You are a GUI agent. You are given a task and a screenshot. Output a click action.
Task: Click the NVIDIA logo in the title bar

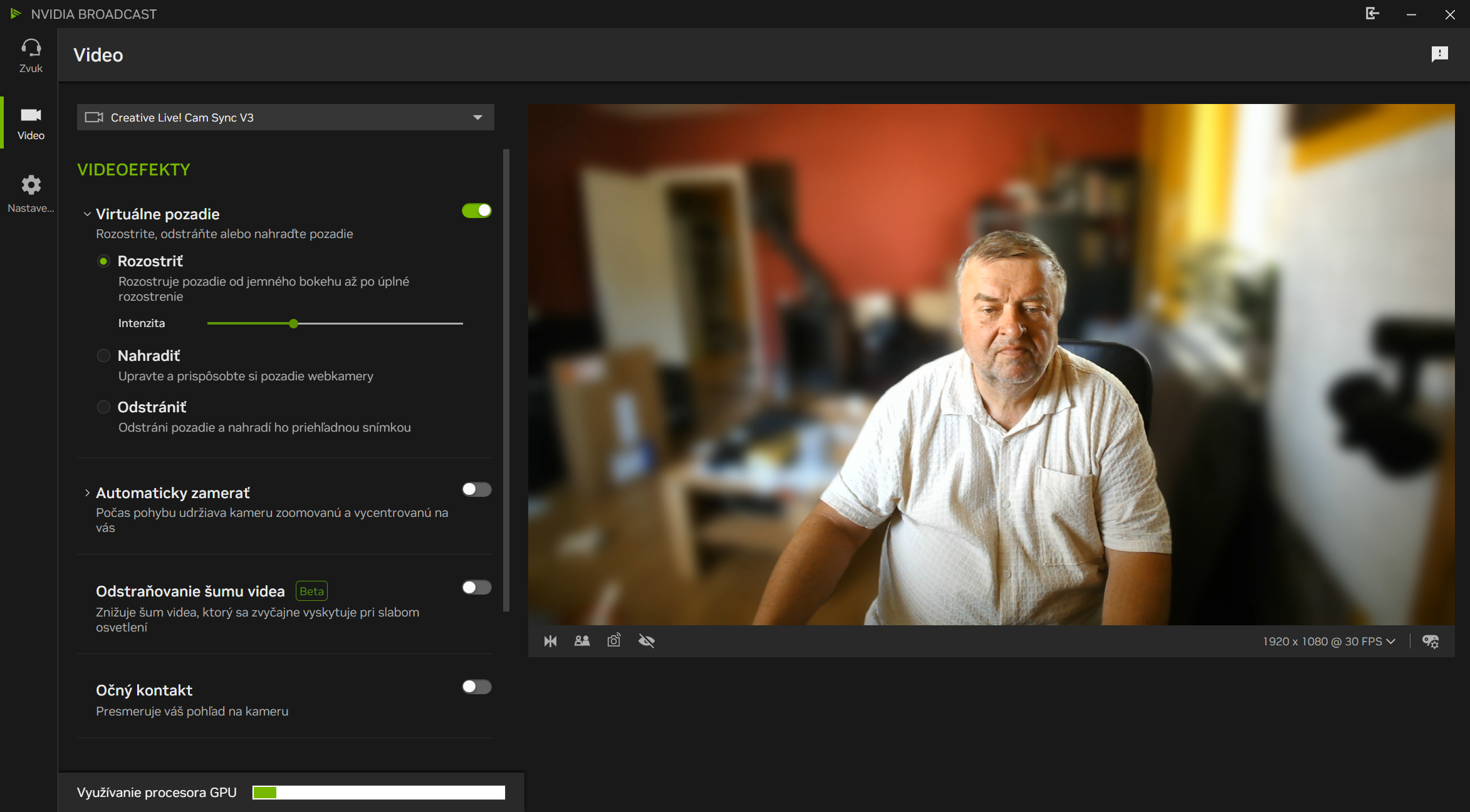pyautogui.click(x=16, y=14)
